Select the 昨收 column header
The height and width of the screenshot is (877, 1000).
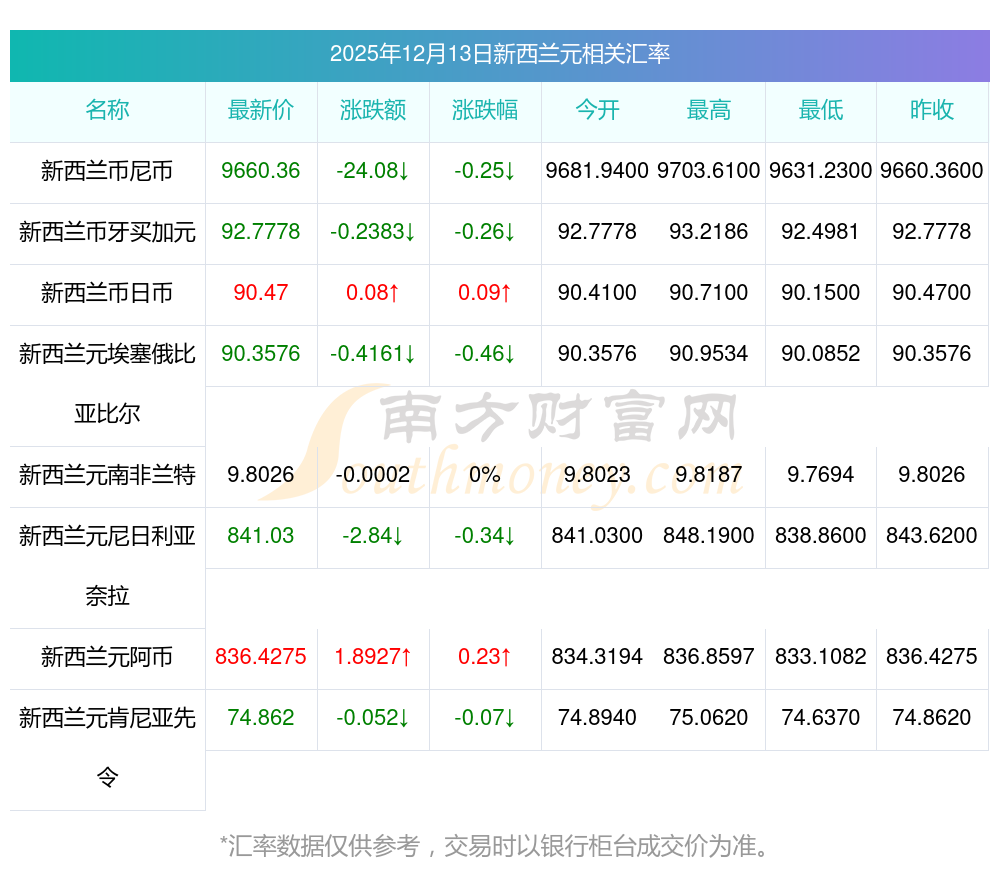click(932, 111)
